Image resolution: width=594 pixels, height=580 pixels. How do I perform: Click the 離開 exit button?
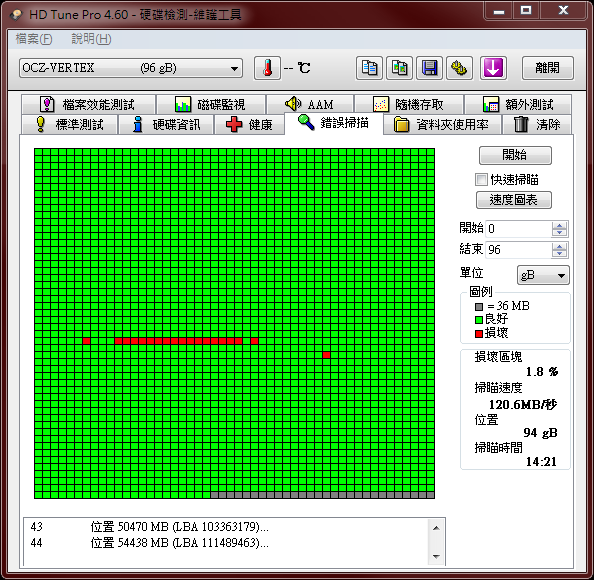547,68
